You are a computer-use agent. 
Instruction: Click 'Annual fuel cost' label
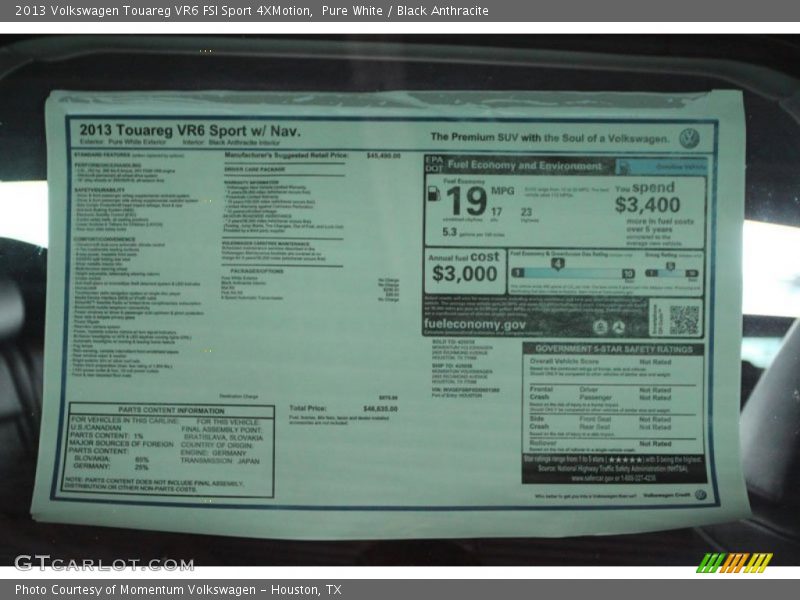click(464, 257)
